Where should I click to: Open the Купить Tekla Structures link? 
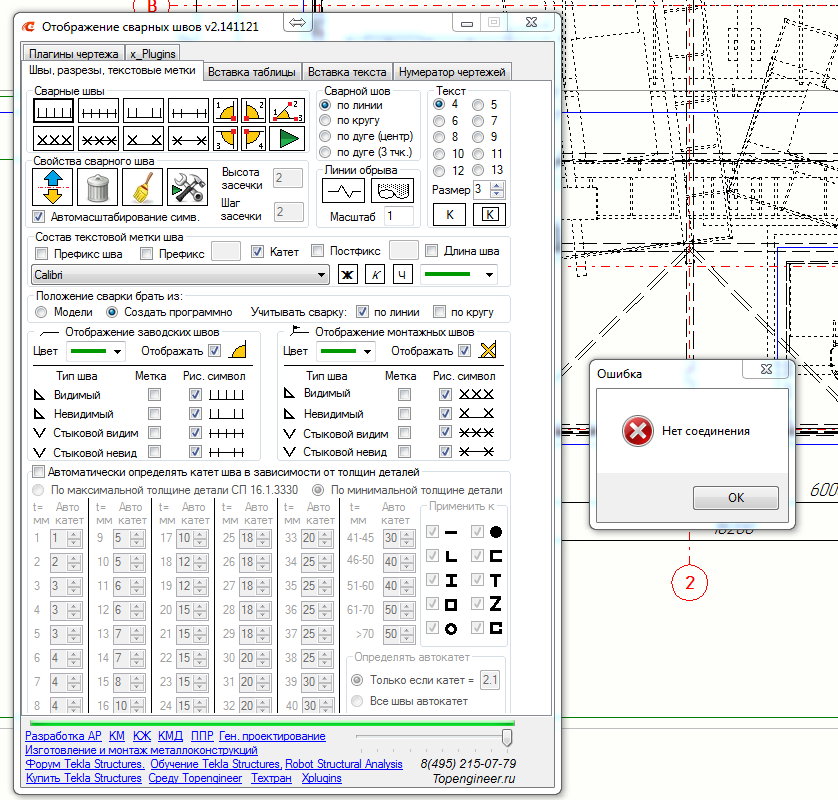84,778
